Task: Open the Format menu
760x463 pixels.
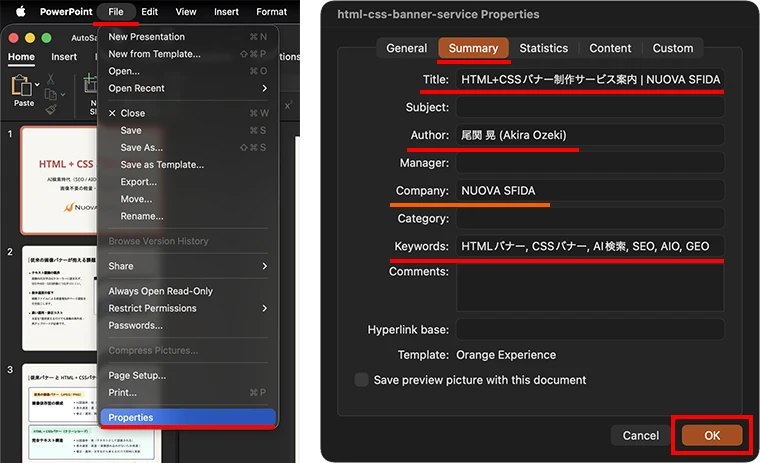Action: (271, 12)
